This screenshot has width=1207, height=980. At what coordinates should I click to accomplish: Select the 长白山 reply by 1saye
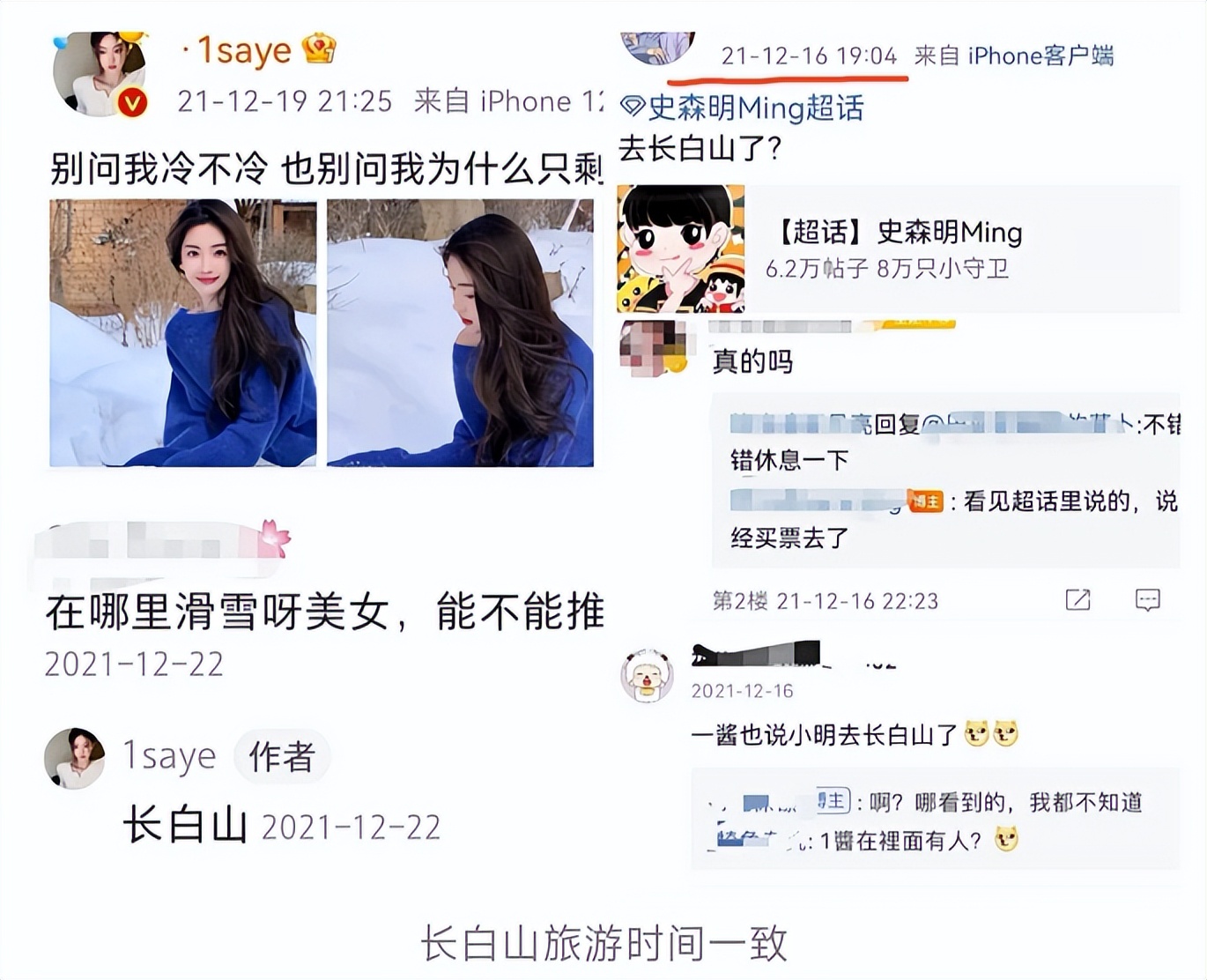coord(185,826)
